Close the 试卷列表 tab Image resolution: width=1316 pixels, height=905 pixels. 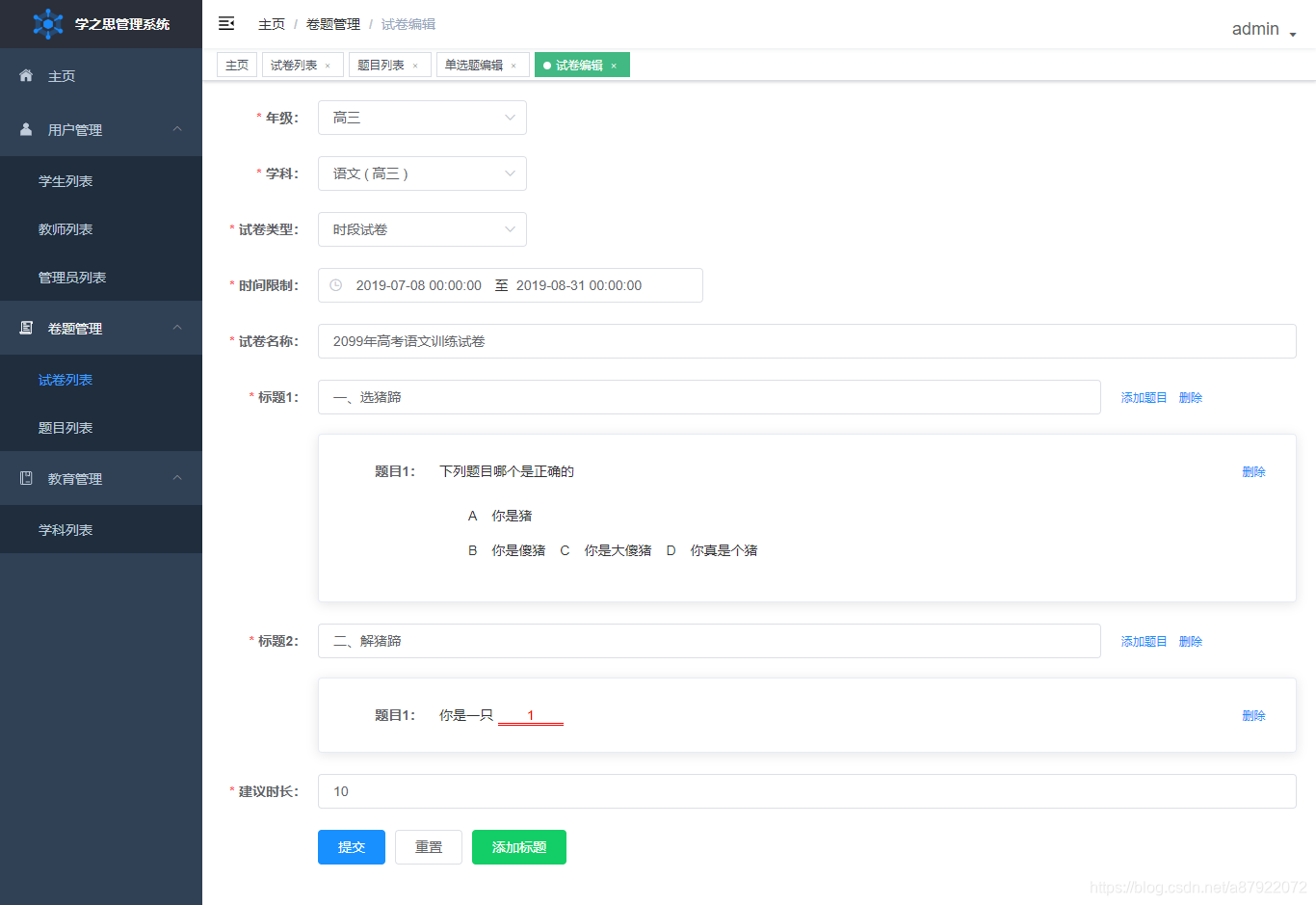pyautogui.click(x=328, y=66)
